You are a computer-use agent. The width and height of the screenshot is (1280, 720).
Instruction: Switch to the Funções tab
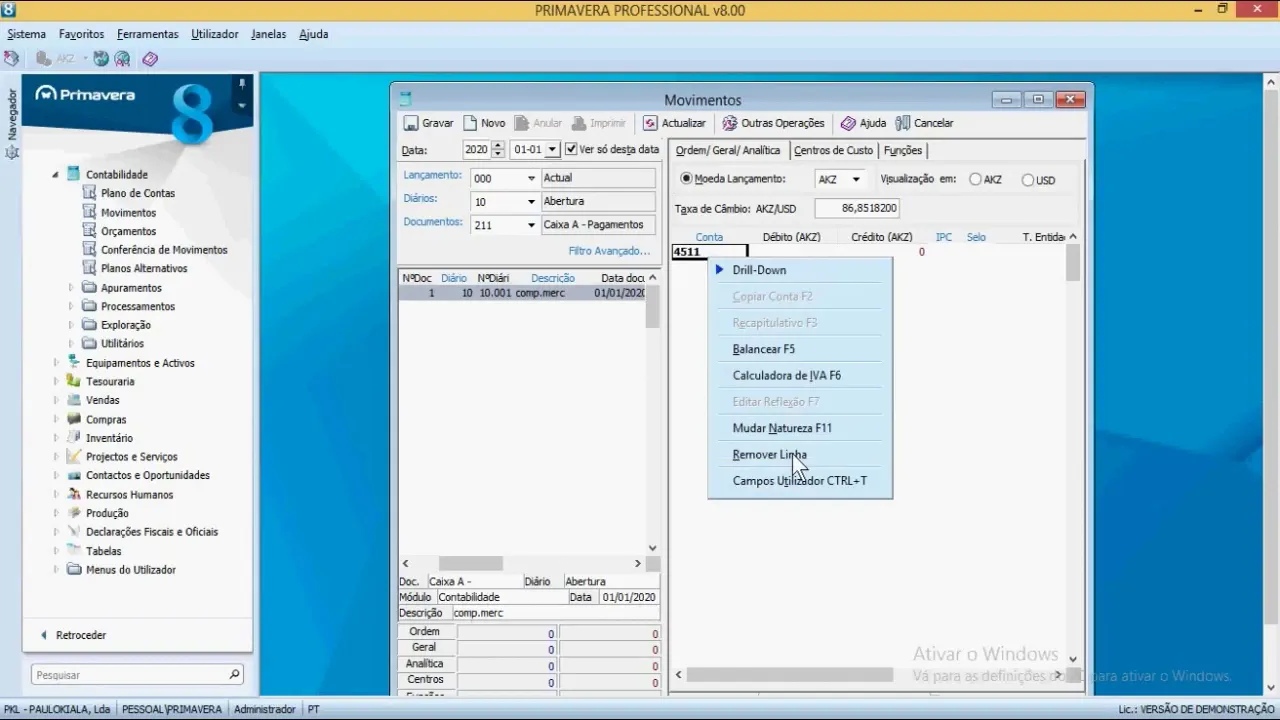point(903,150)
